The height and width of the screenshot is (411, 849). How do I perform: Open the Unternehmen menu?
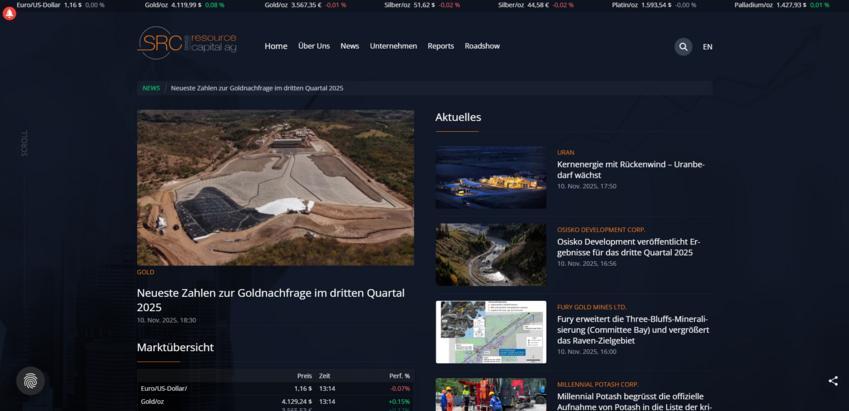click(x=393, y=46)
